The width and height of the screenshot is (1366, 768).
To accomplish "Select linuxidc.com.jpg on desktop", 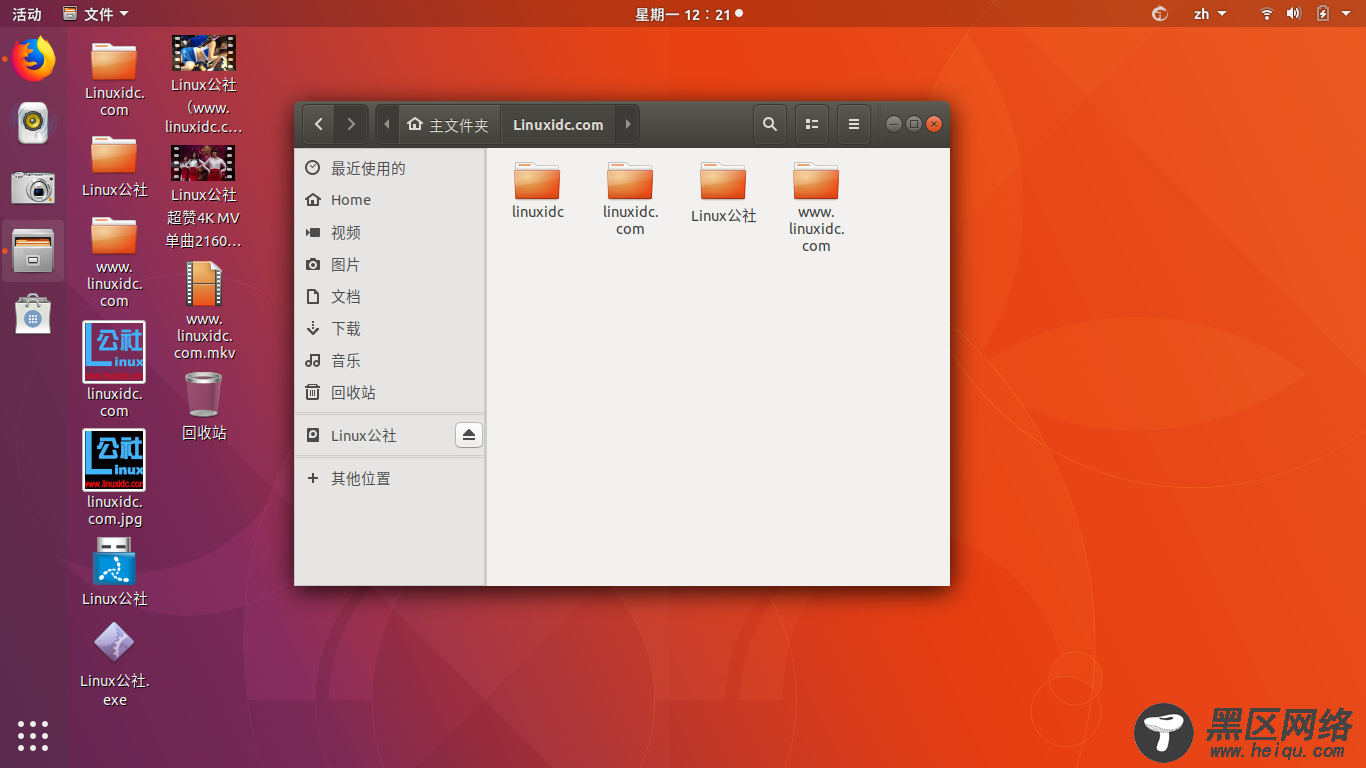I will pos(114,479).
